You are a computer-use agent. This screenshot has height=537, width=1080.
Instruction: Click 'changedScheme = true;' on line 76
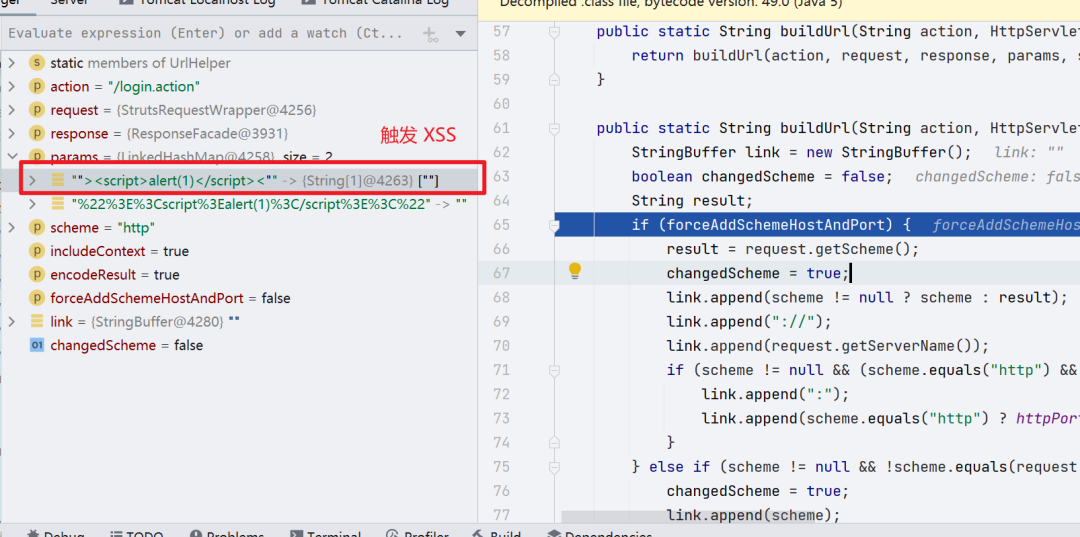click(x=758, y=491)
